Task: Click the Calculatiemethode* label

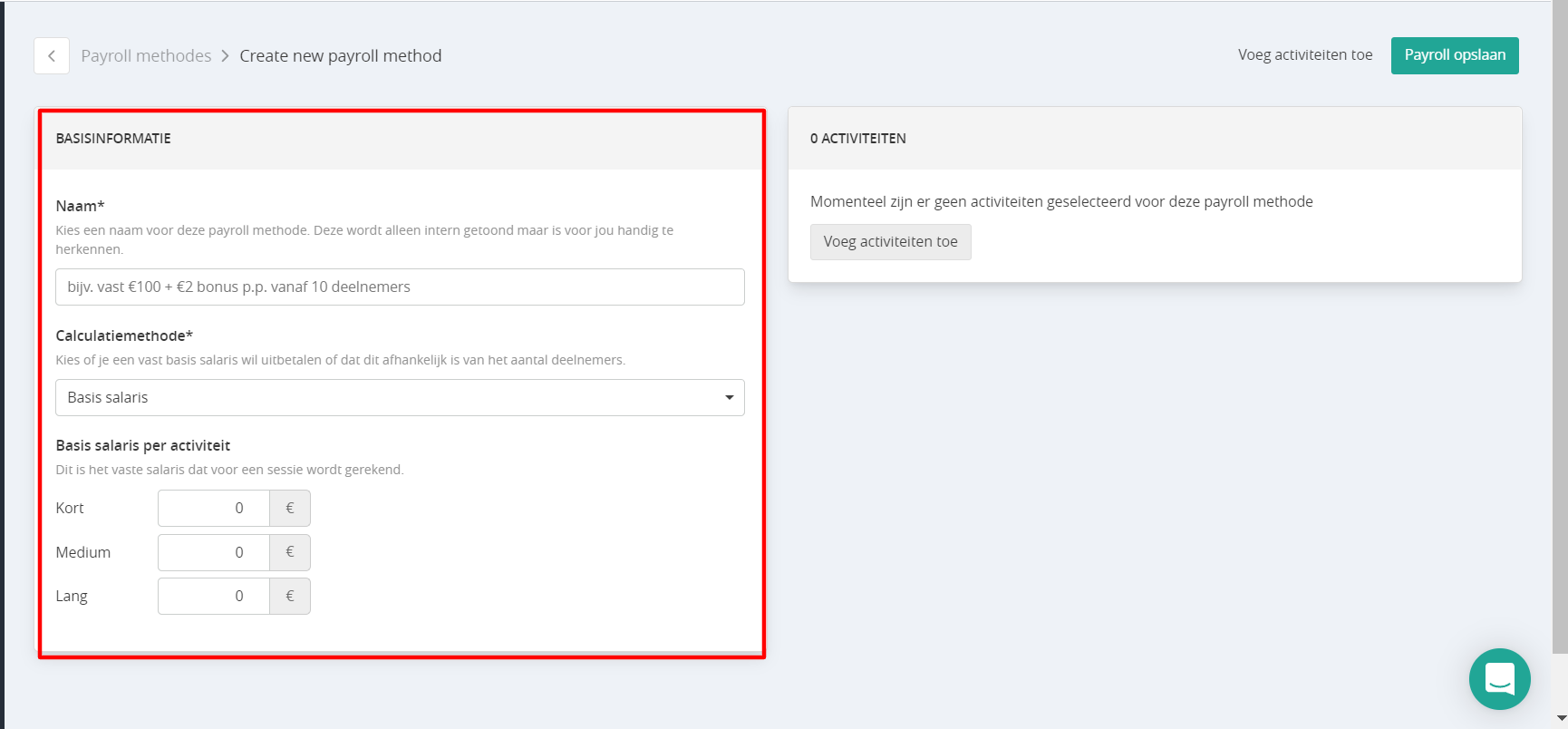Action: 124,335
